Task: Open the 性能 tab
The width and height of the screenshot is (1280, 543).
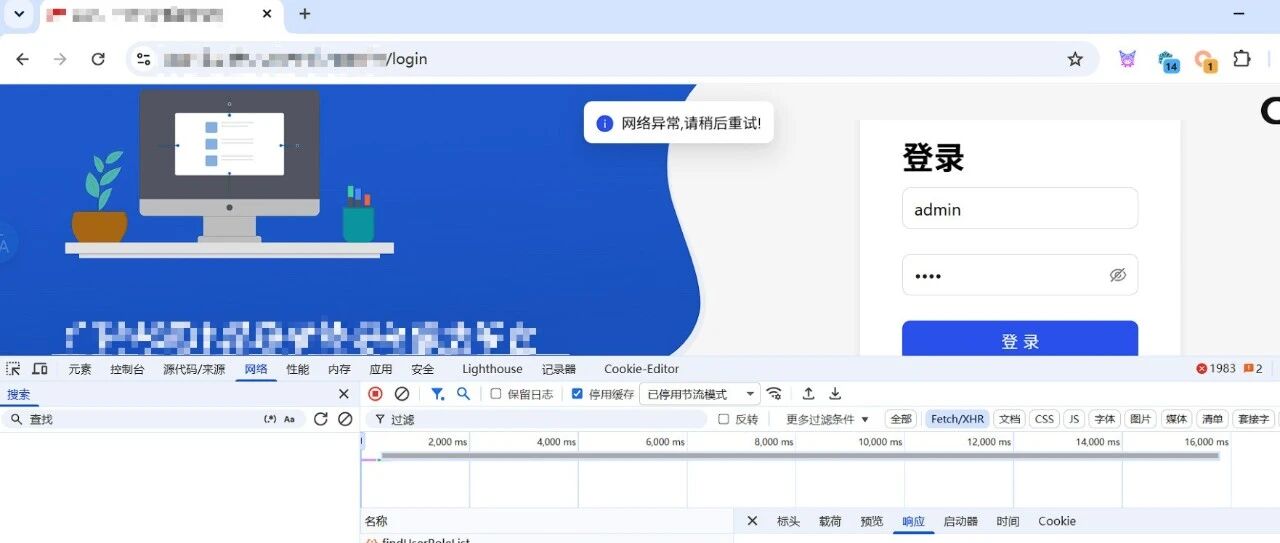Action: 298,369
